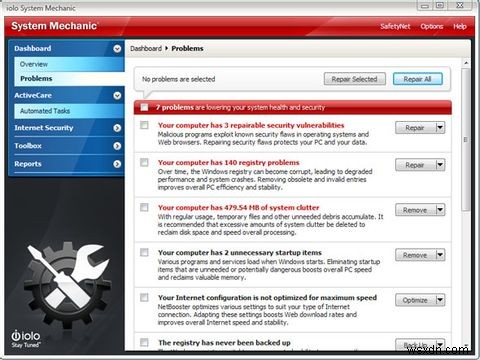Screen dimensions: 480x360
Task: Collapse the Dashboard section chevron
Action: [x=117, y=49]
